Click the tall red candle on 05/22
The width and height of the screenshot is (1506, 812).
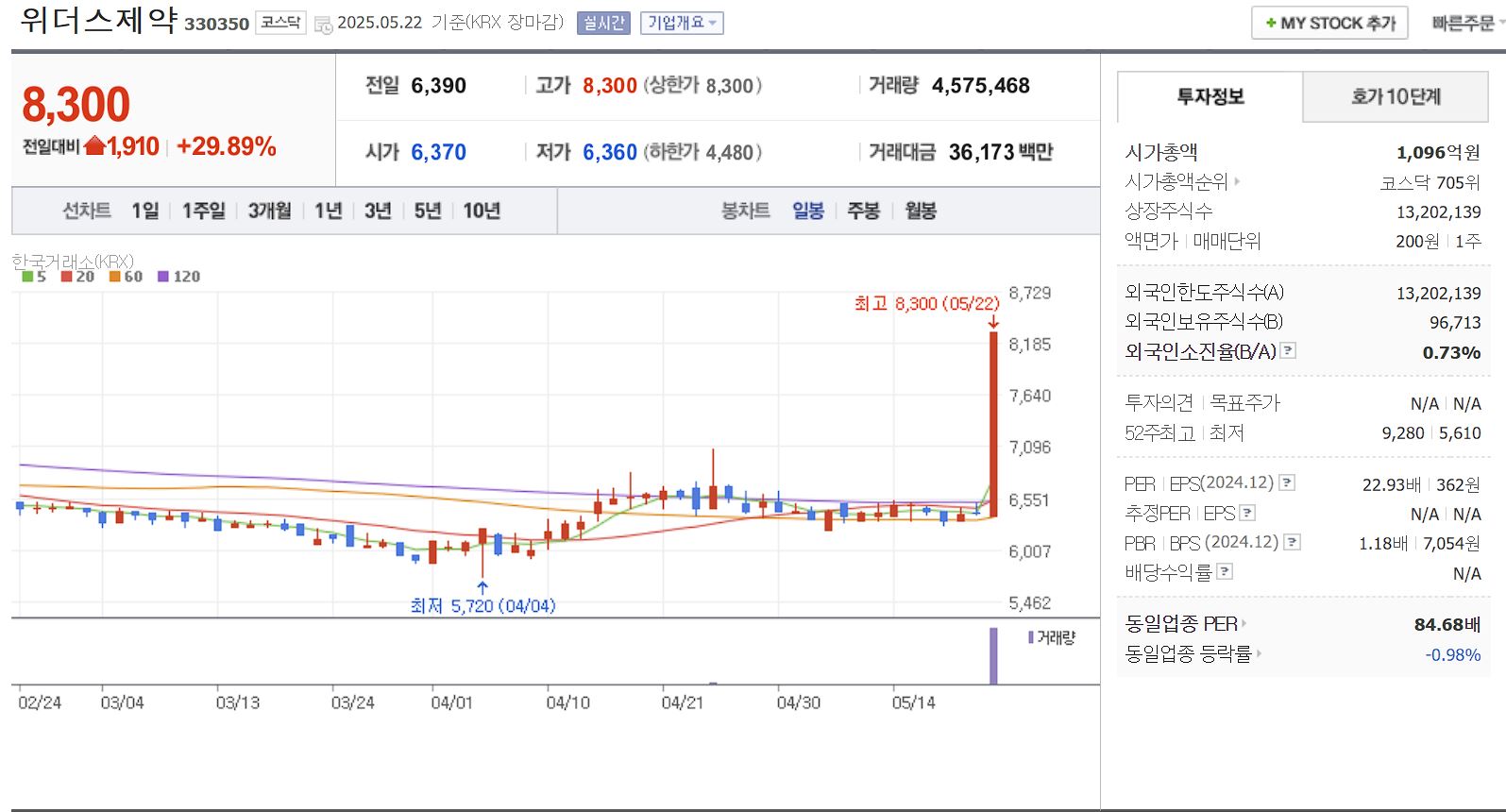tap(993, 424)
